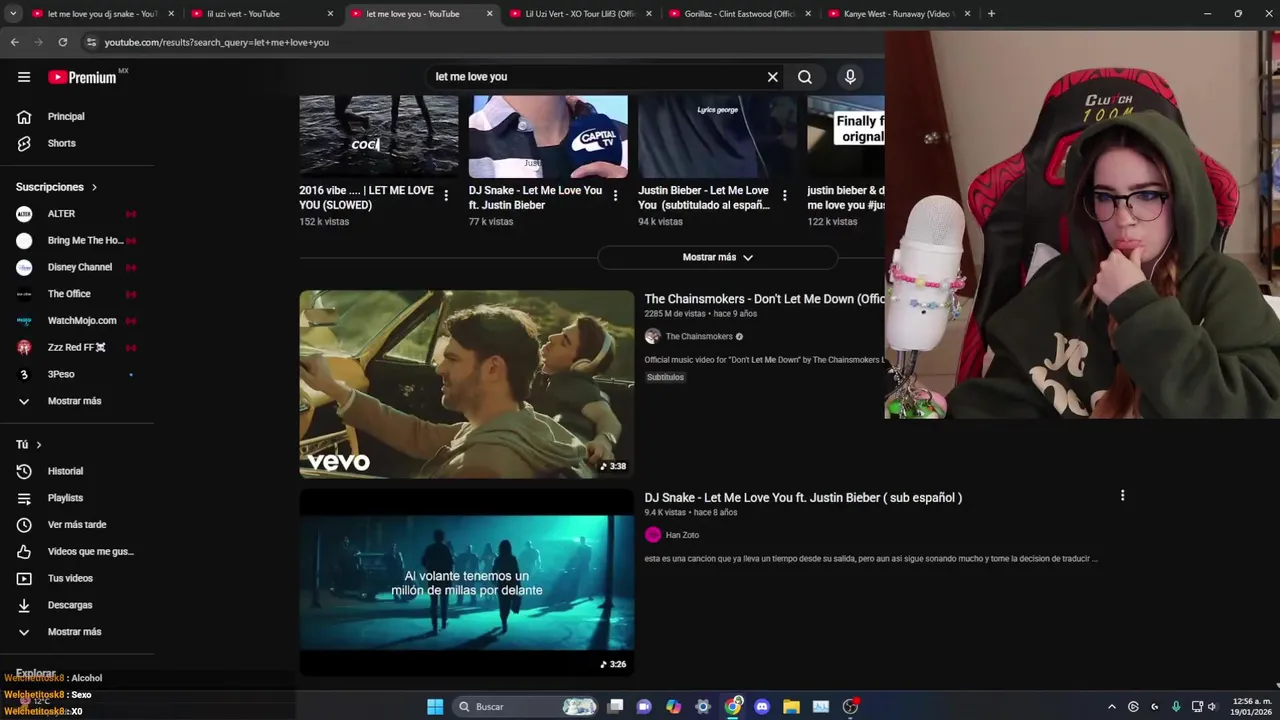
Task: Open 'DJ Snake - Let Me Love You ( sub español )' title
Action: coord(803,498)
